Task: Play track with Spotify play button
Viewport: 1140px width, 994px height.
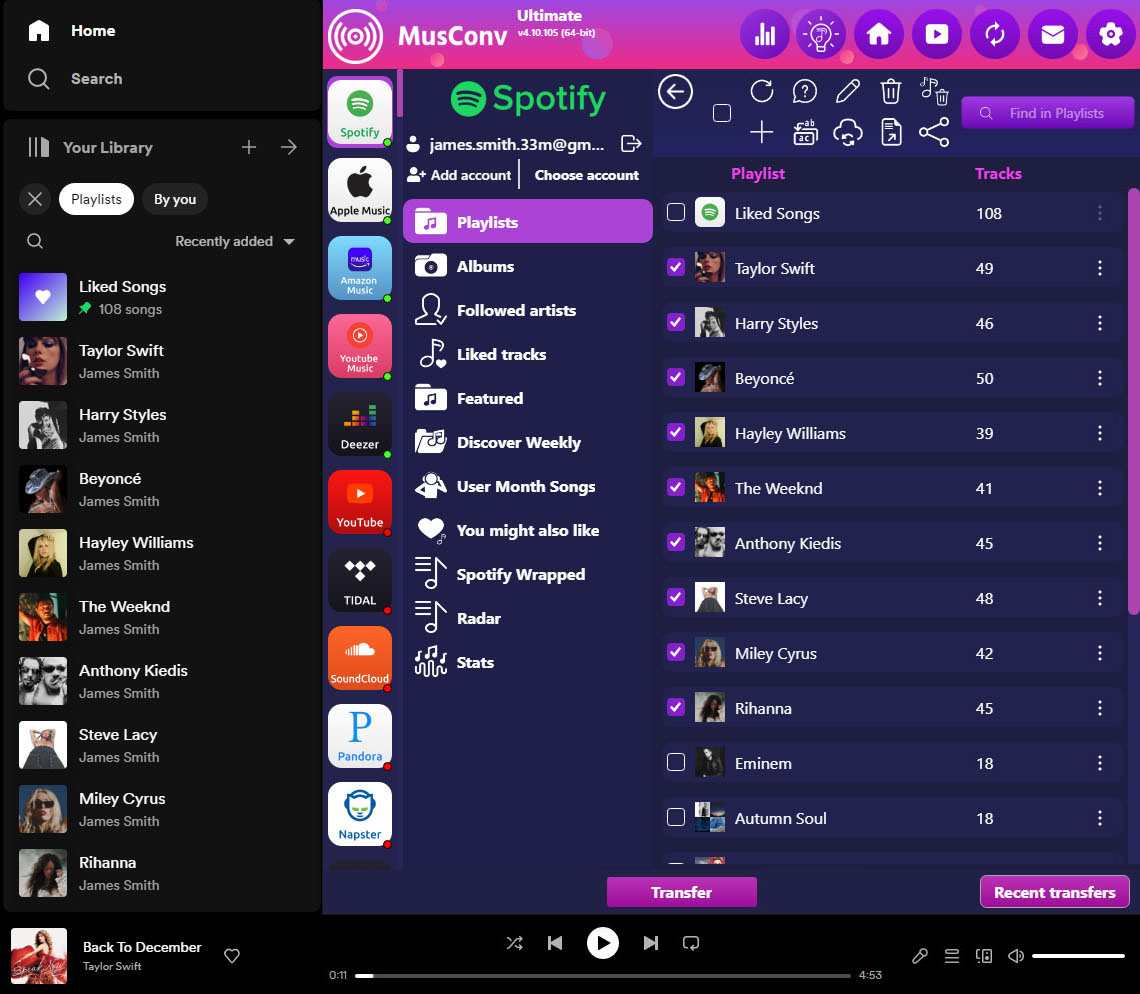Action: (603, 943)
